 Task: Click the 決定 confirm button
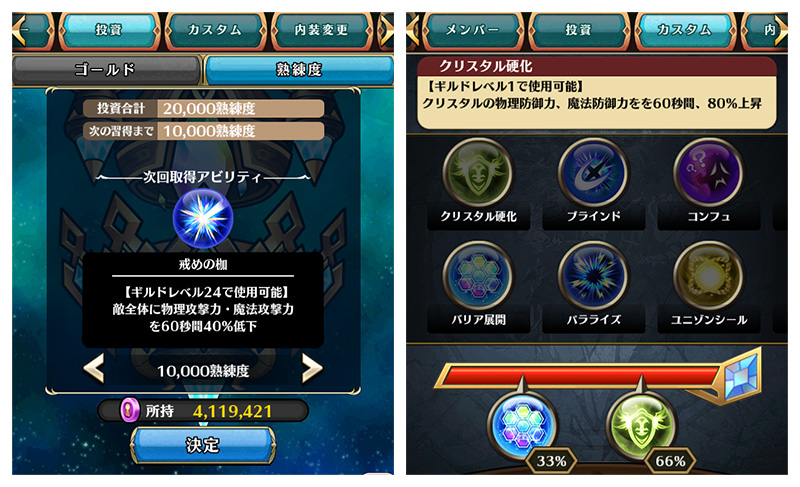click(203, 445)
